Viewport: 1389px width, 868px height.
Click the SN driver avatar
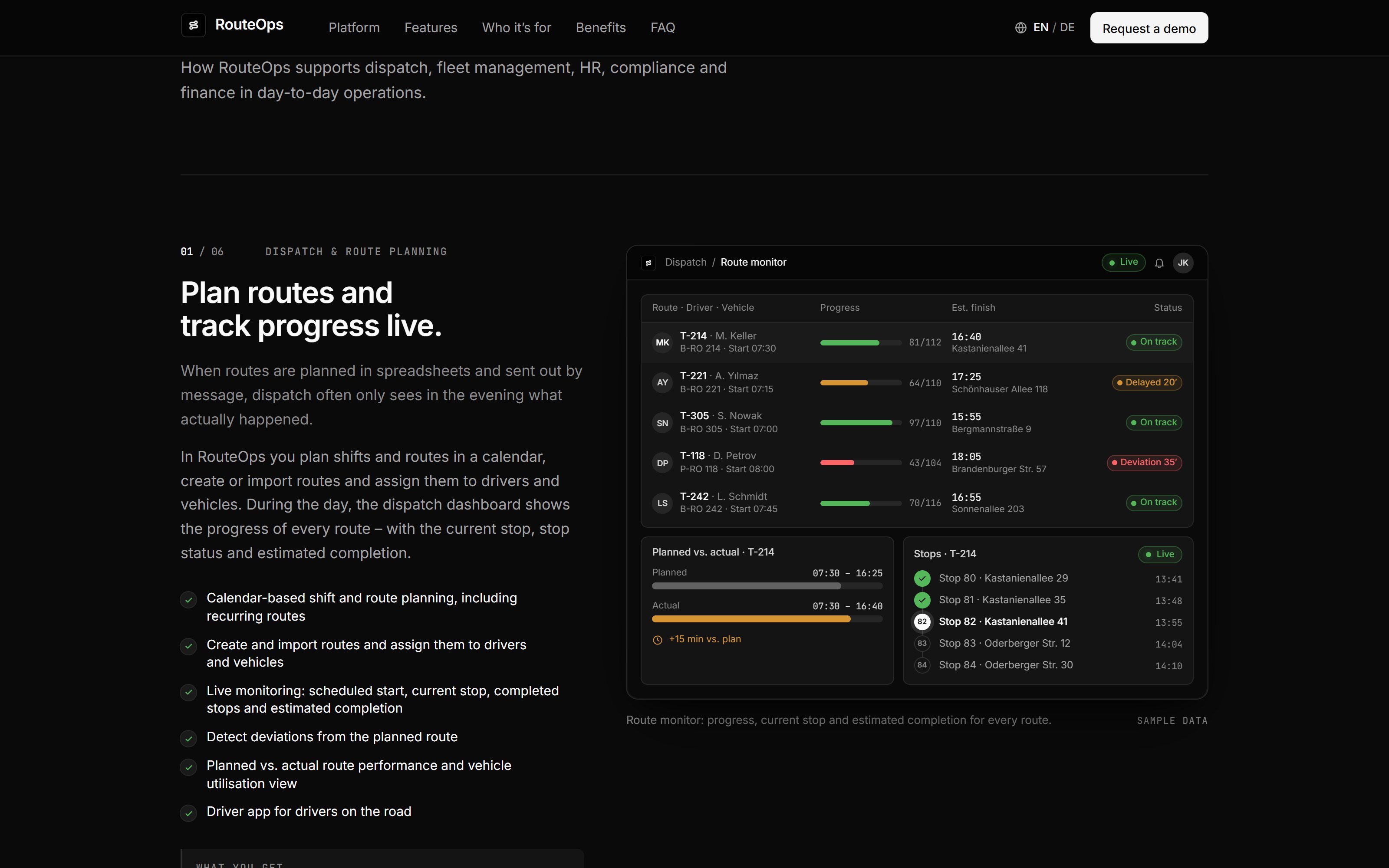[662, 423]
